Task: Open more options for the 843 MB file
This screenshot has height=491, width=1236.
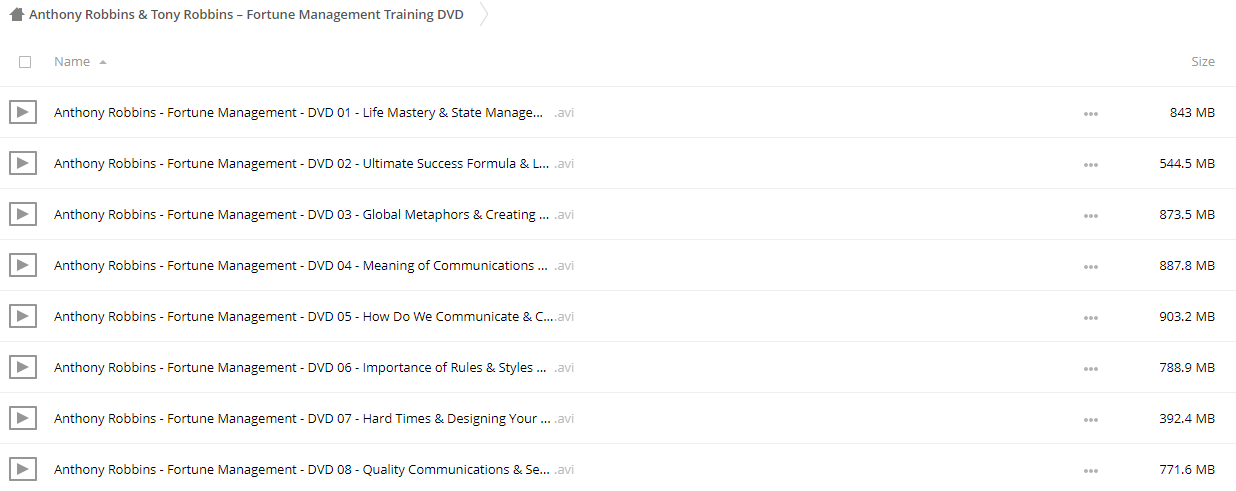Action: [1090, 113]
